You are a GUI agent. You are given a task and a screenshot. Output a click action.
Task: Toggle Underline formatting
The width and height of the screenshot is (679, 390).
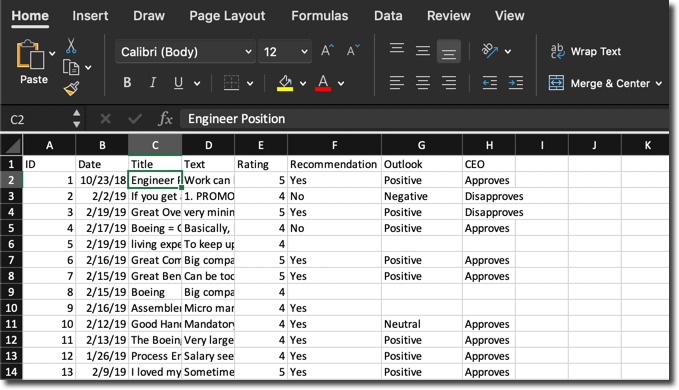[178, 82]
